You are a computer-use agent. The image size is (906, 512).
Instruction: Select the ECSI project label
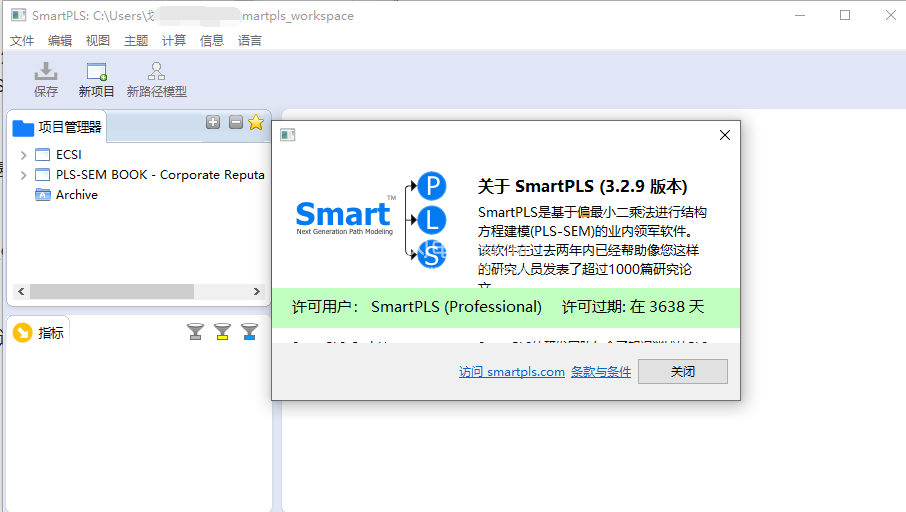tap(69, 155)
